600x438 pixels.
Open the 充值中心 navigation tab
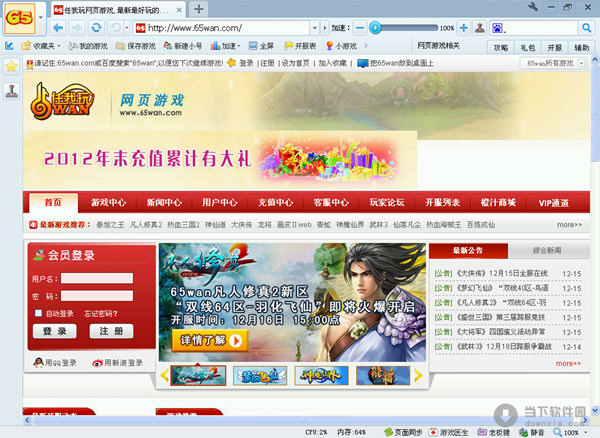pos(276,202)
